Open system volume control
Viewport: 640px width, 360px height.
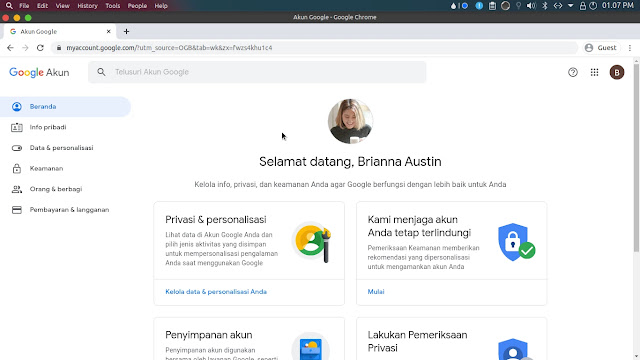pyautogui.click(x=531, y=6)
